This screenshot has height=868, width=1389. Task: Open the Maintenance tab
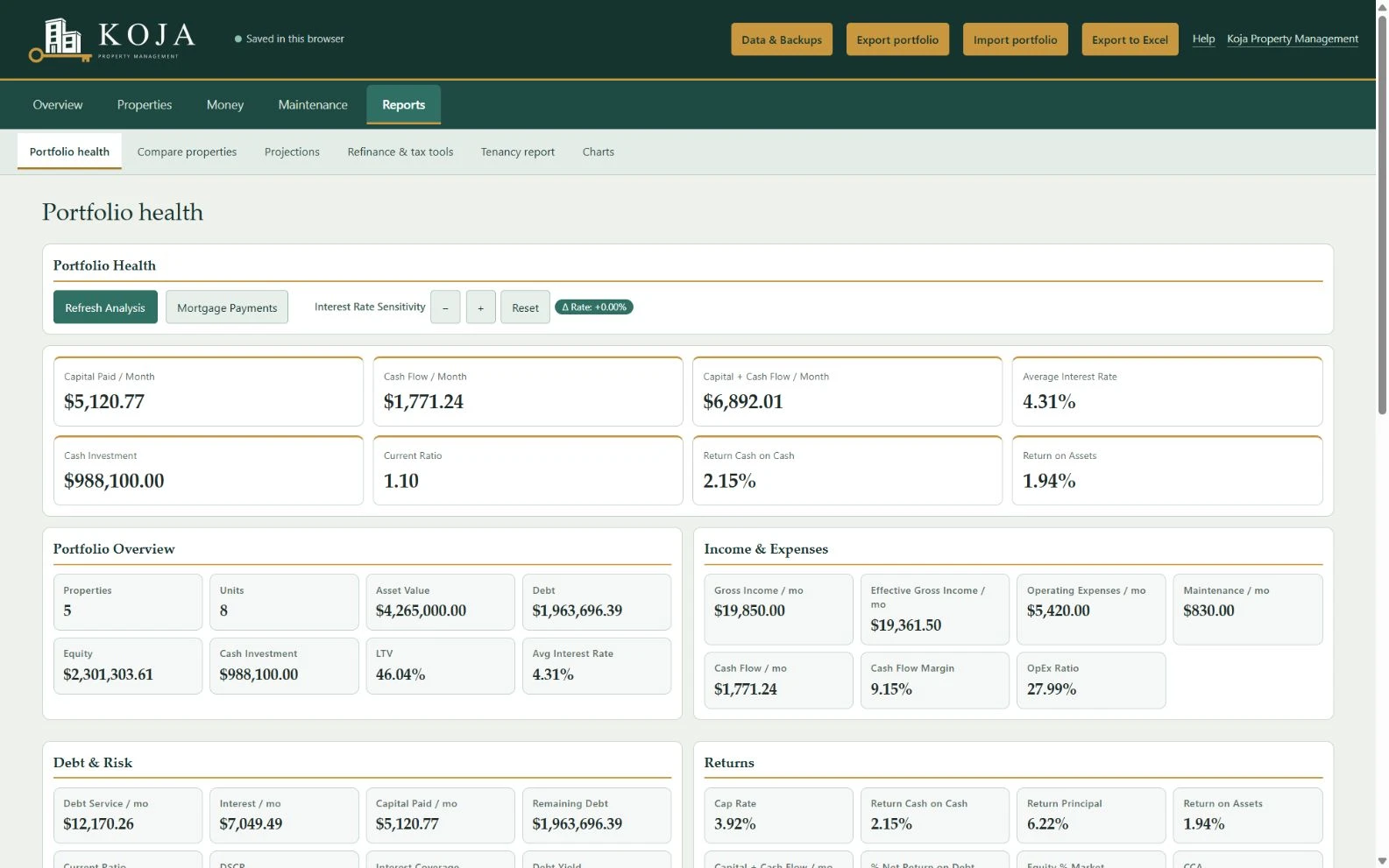(x=313, y=105)
